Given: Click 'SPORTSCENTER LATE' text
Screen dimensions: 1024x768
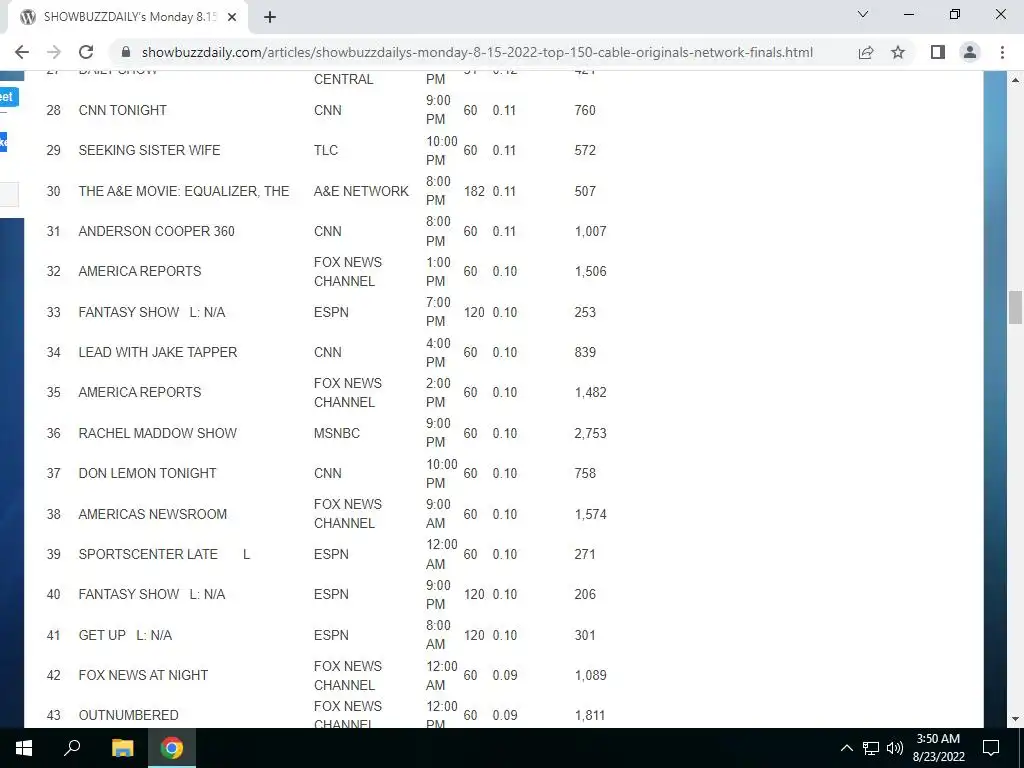Looking at the screenshot, I should pos(148,554).
